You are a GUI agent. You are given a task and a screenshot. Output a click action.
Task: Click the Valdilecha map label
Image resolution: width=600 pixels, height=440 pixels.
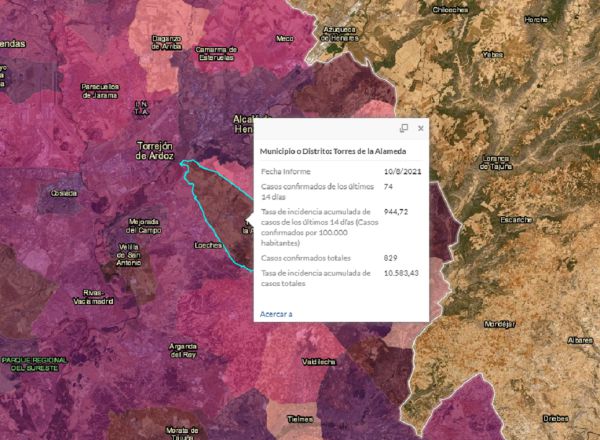[x=319, y=362]
